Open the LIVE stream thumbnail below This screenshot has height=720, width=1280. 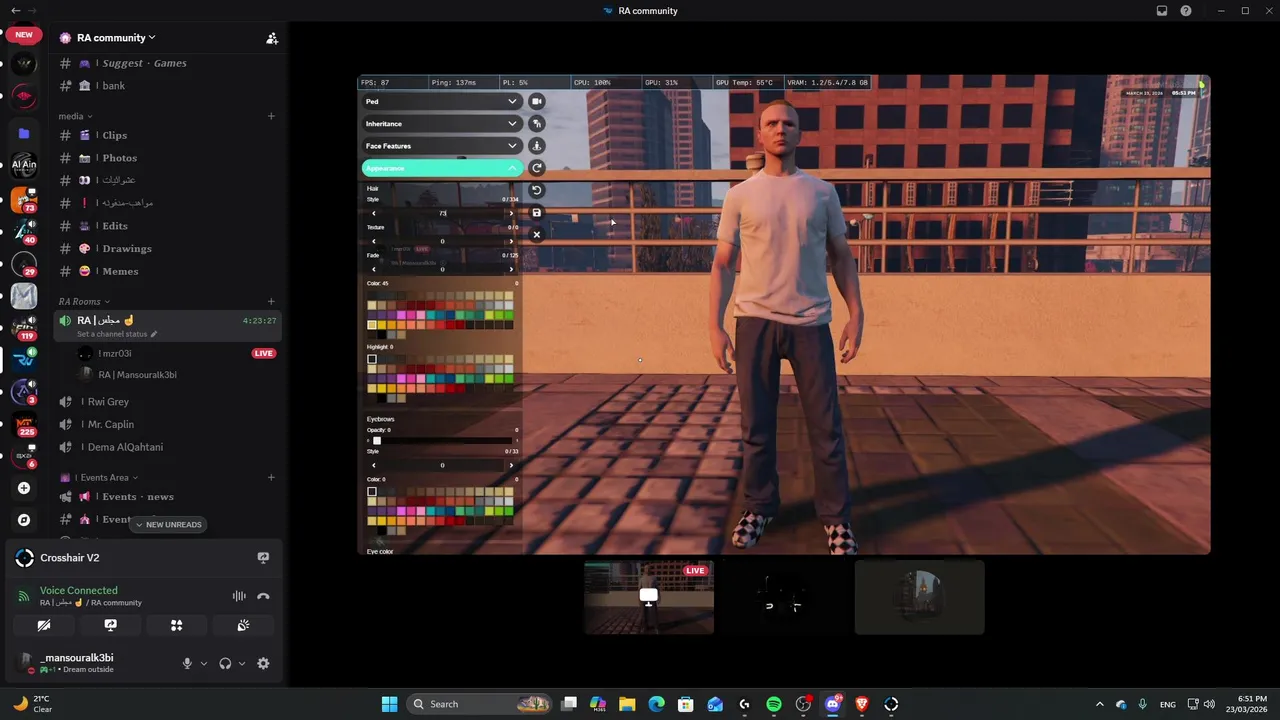(649, 597)
